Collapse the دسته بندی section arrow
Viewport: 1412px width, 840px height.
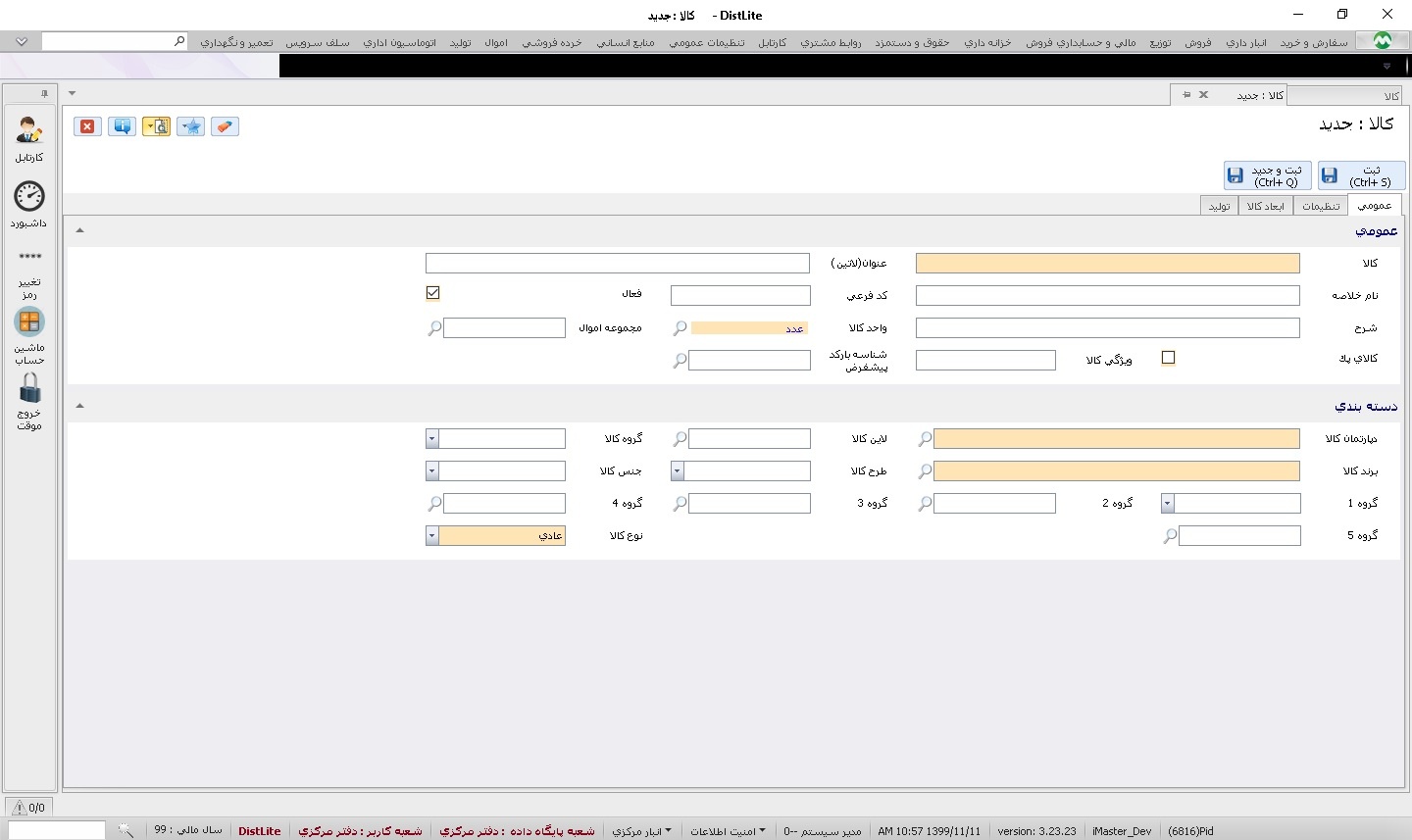(x=79, y=406)
